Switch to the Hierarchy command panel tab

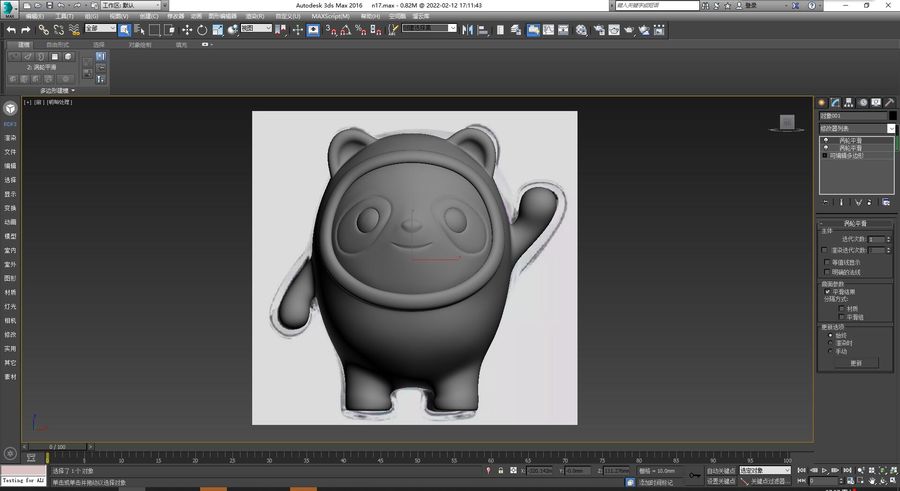848,102
